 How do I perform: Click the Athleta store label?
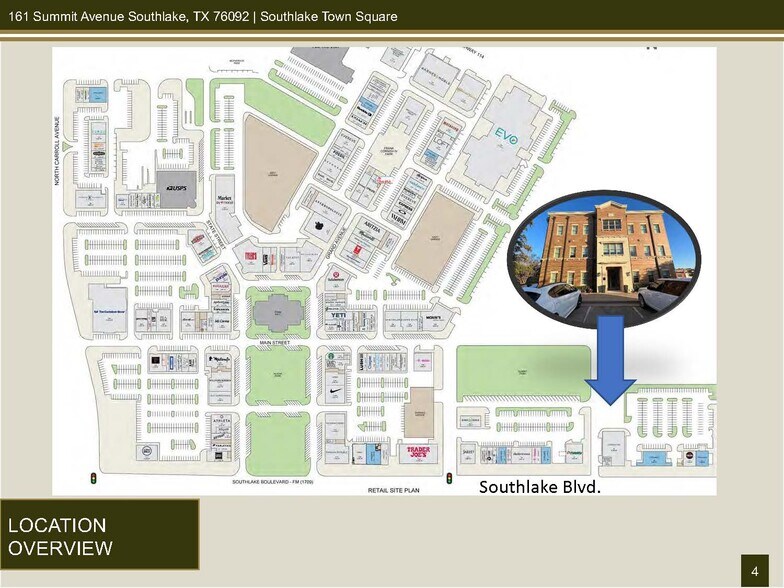[222, 420]
